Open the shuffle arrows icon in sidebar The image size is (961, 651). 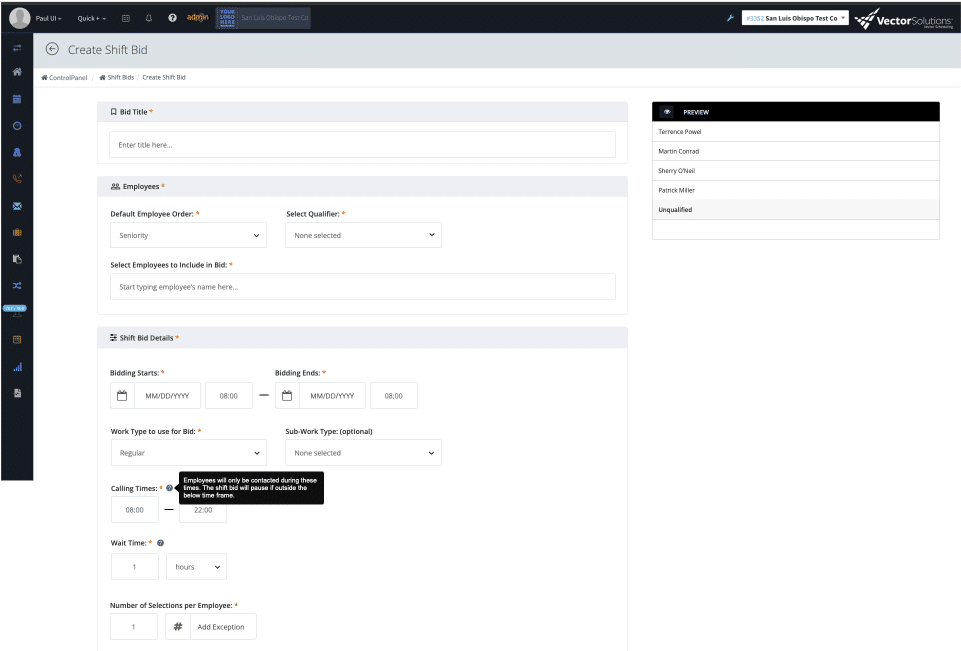17,286
